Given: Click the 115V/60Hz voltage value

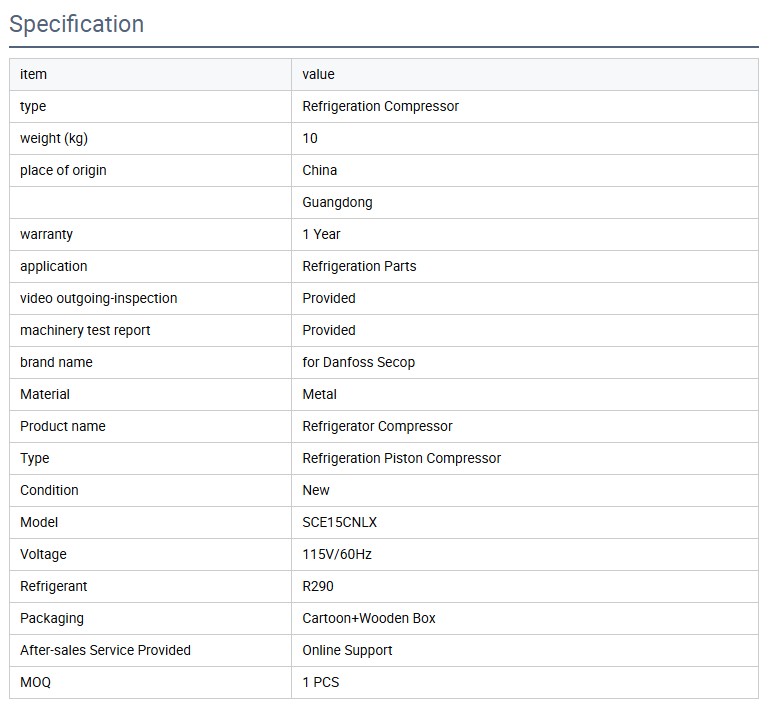Looking at the screenshot, I should (x=337, y=554).
